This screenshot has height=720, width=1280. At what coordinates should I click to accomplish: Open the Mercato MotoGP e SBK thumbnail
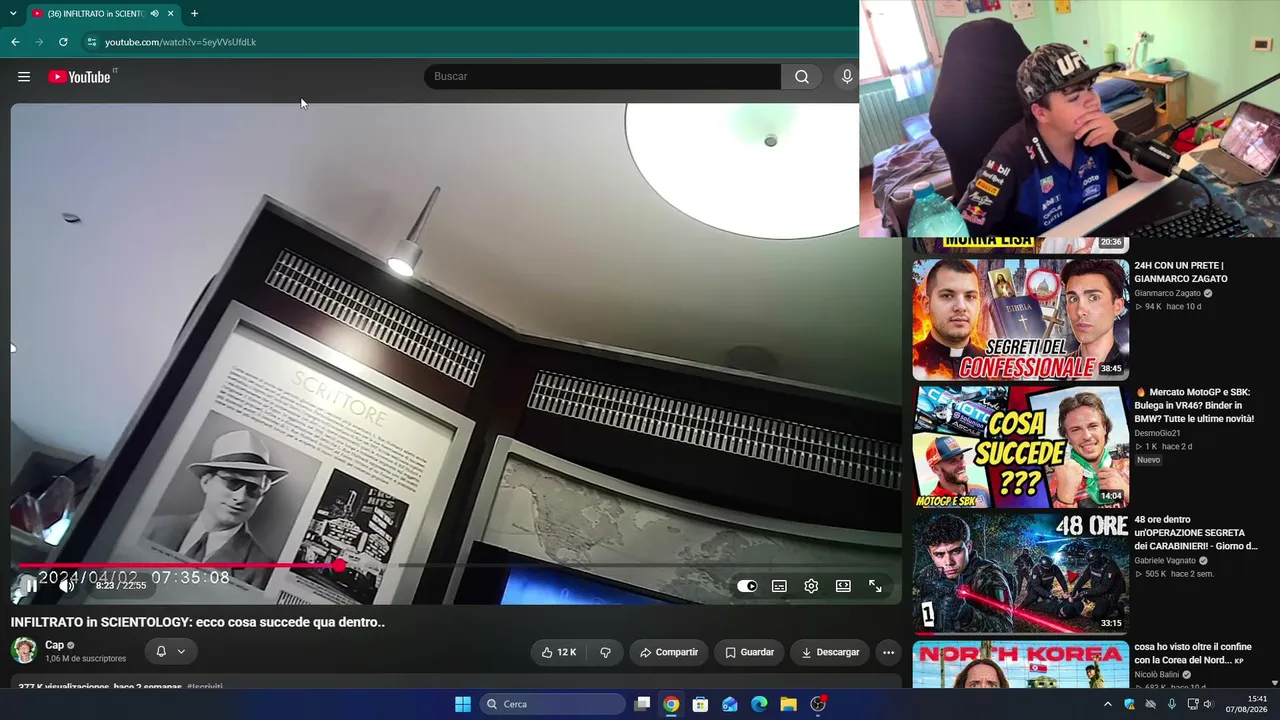[1020, 446]
